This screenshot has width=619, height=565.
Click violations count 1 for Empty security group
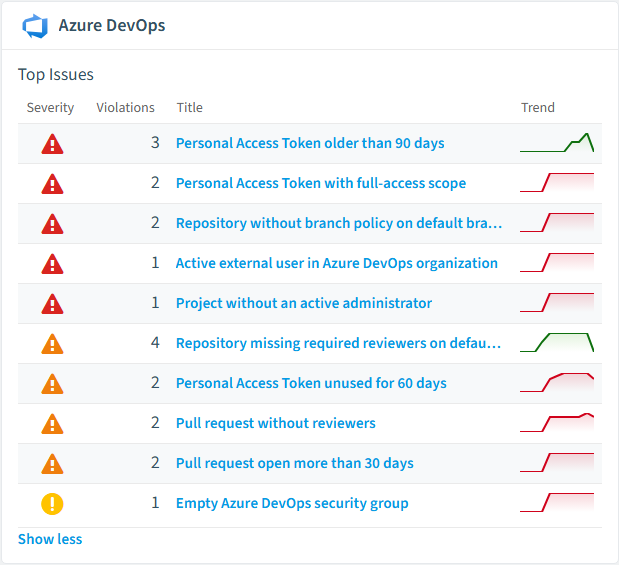coord(156,503)
